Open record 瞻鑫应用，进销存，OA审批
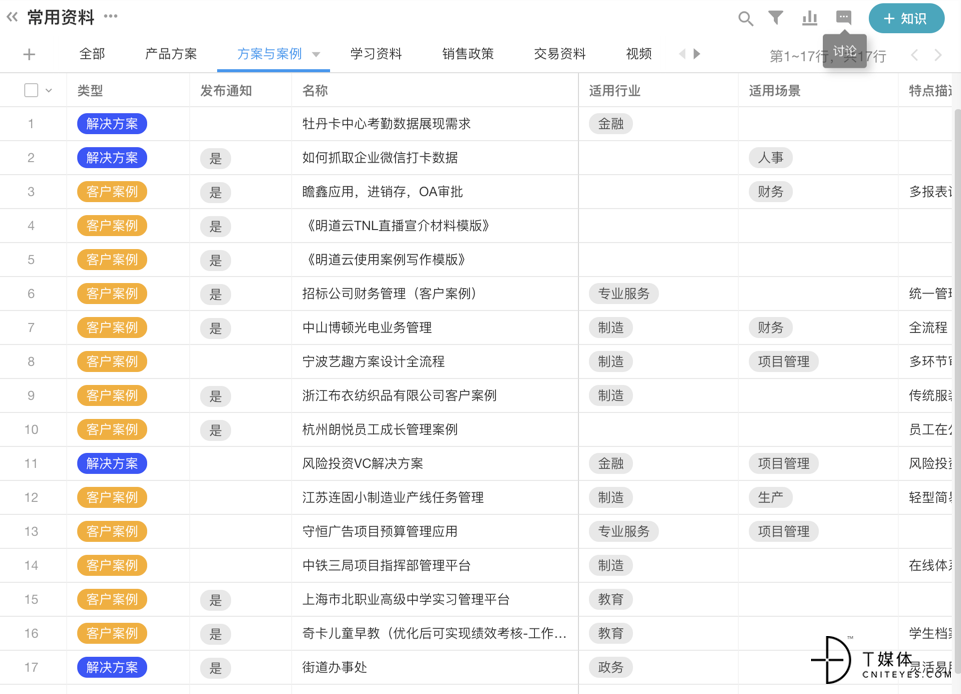Viewport: 961px width, 694px height. [382, 192]
